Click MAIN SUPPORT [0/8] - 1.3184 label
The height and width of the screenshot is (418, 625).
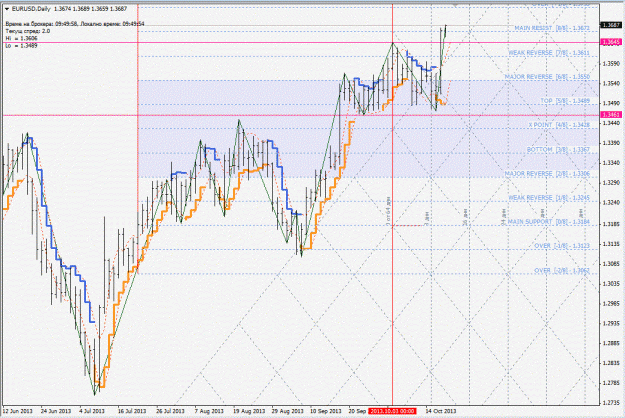(549, 222)
